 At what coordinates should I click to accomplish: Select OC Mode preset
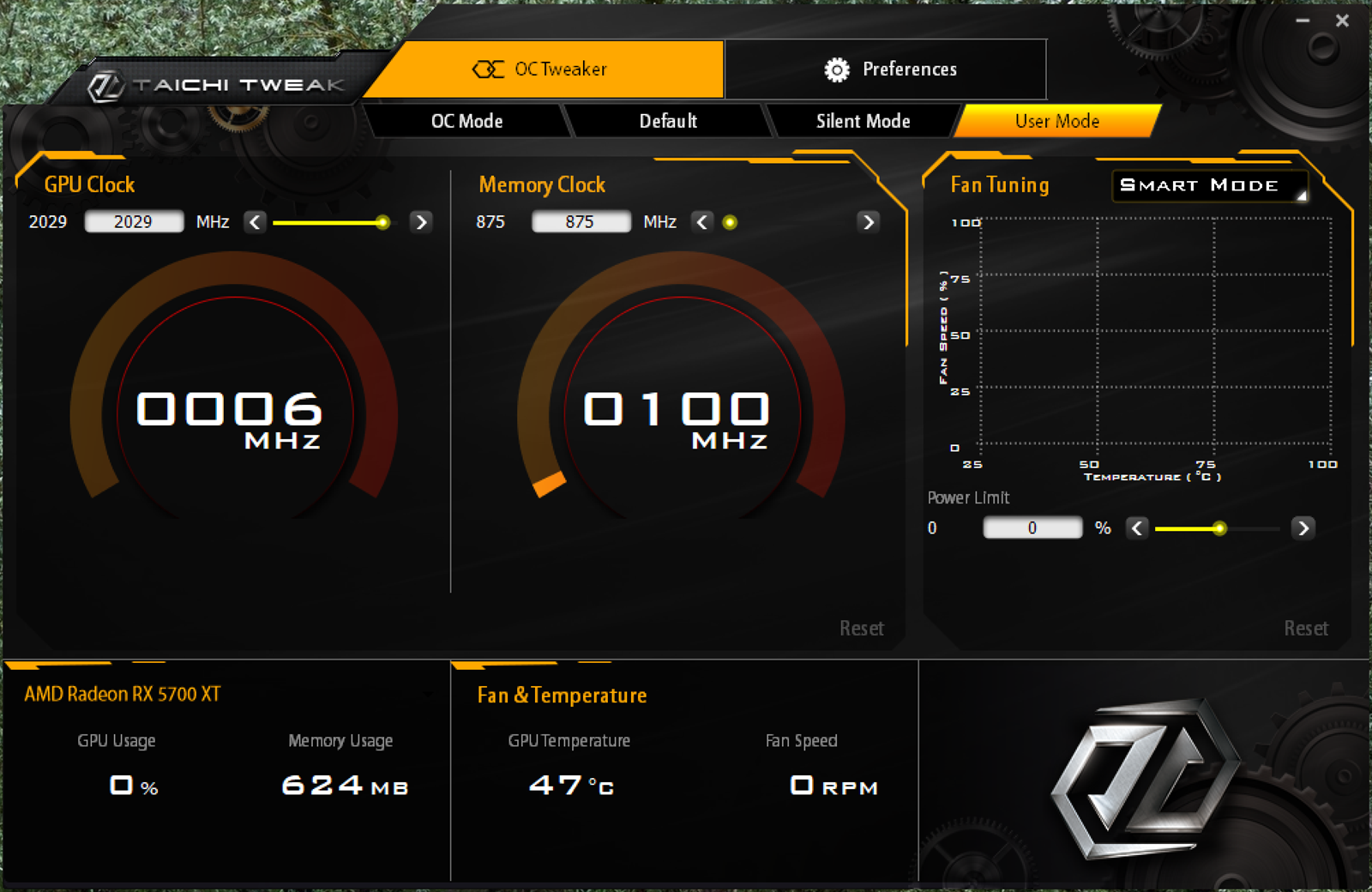pos(466,121)
